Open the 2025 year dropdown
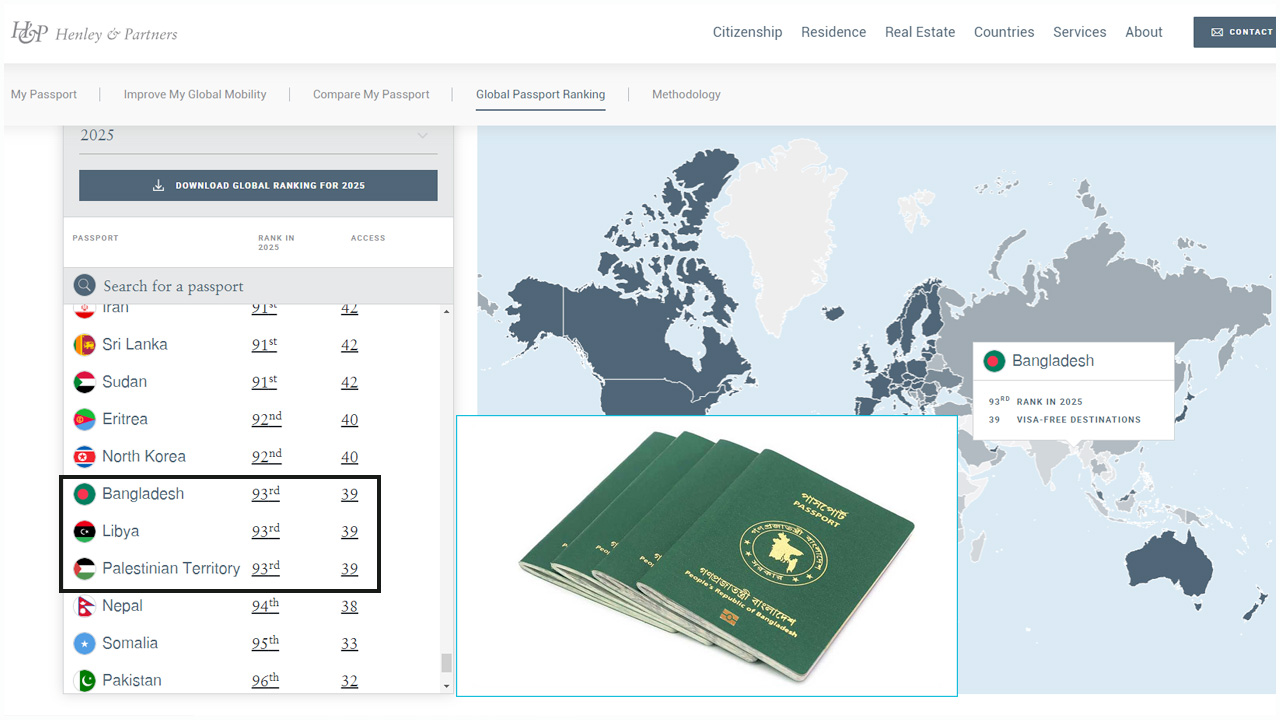Screen dimensions: 1280x720 pyautogui.click(x=258, y=136)
